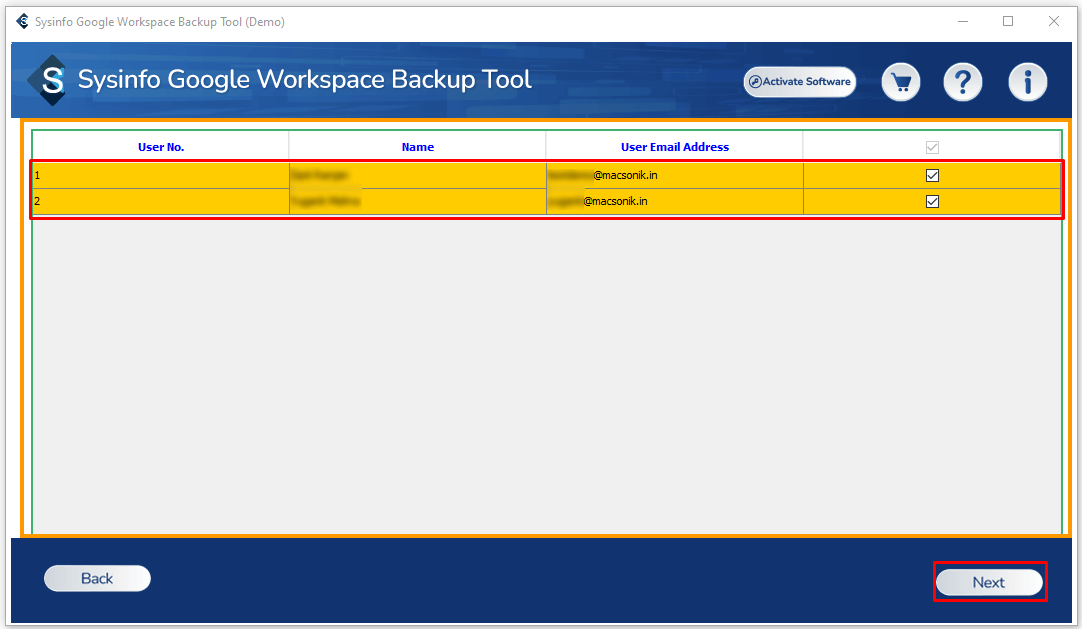Go back with the Back button

[97, 578]
